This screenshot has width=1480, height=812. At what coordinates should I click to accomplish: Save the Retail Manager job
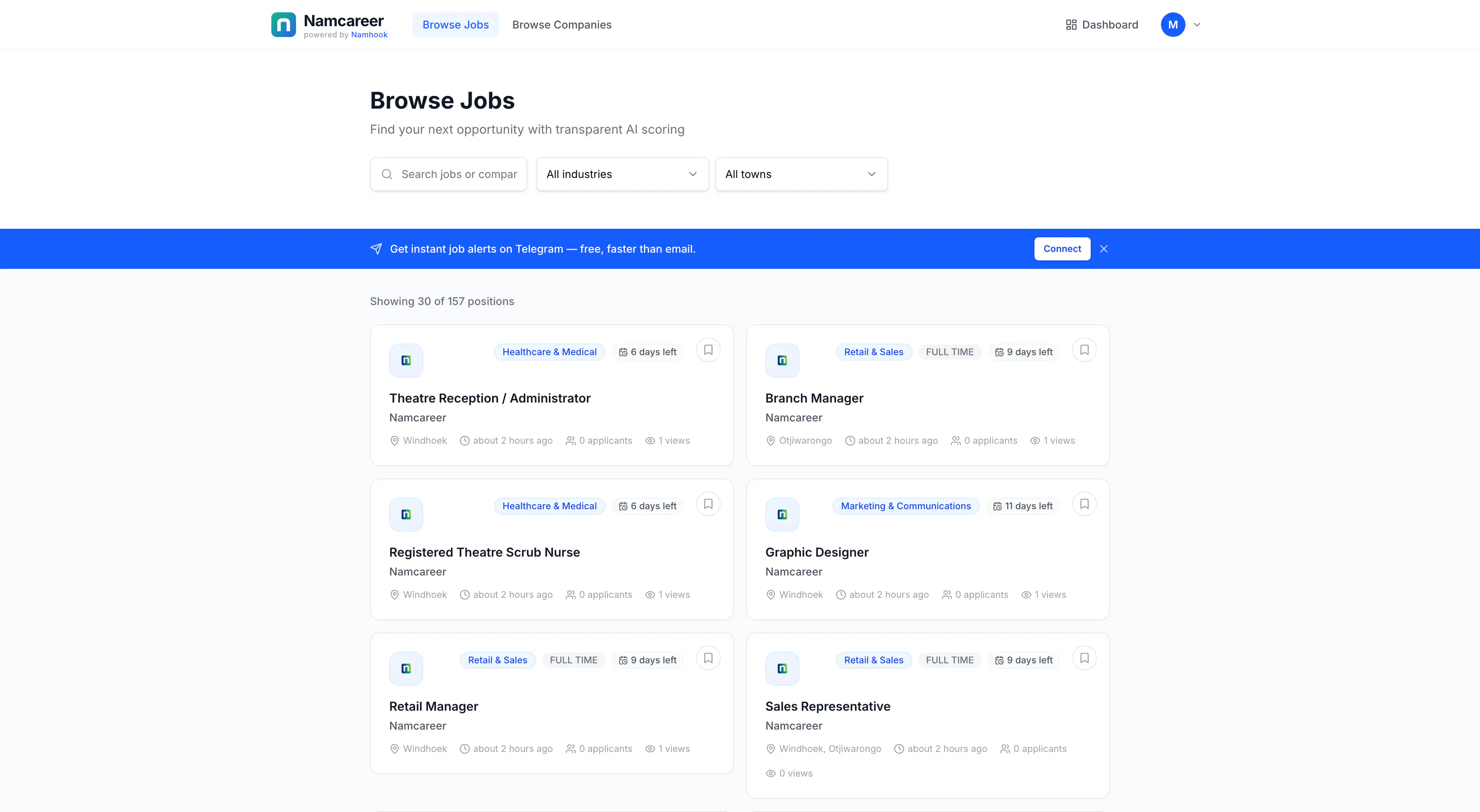click(x=708, y=658)
